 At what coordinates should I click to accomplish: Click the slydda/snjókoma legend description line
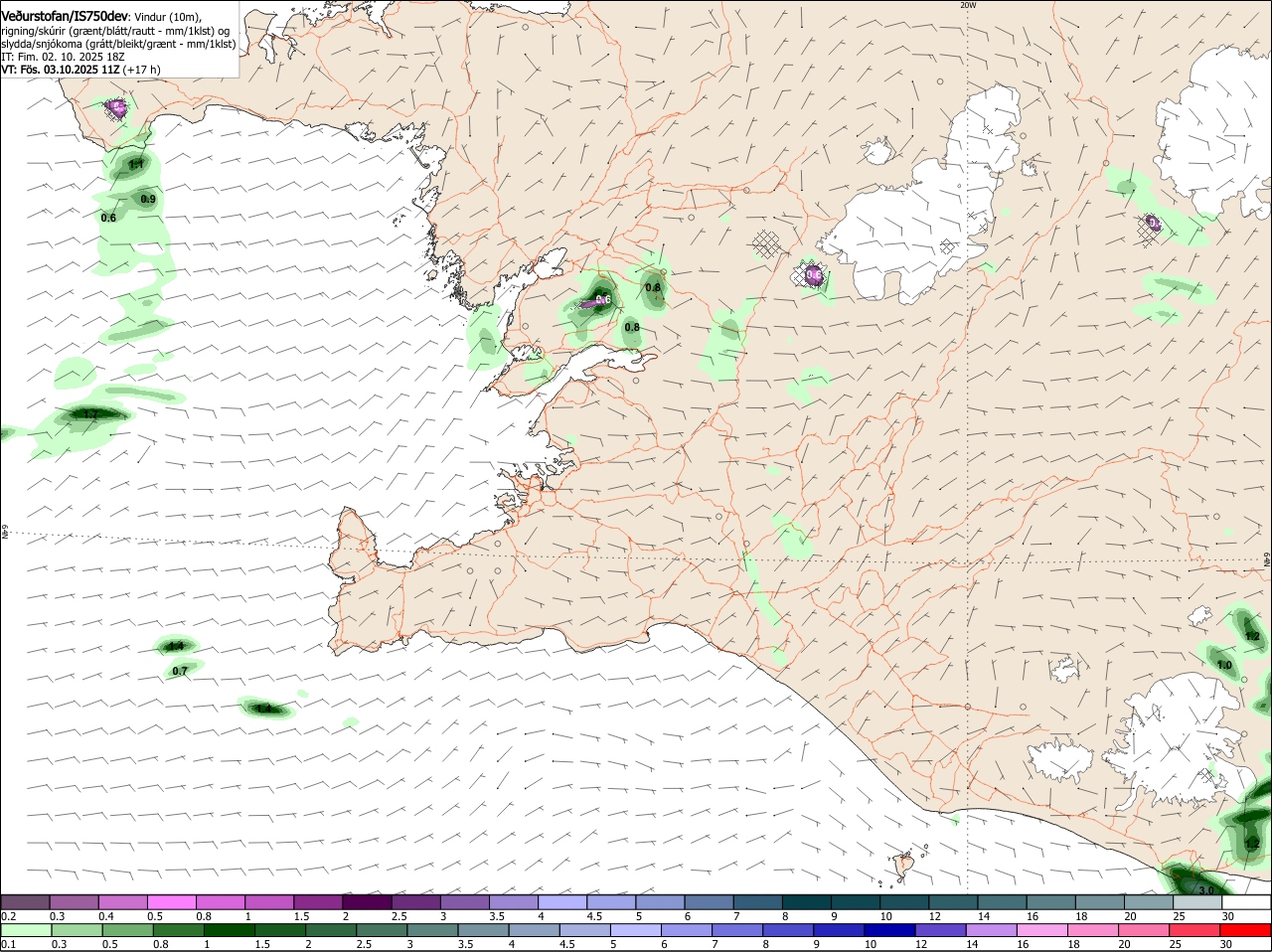[x=118, y=44]
